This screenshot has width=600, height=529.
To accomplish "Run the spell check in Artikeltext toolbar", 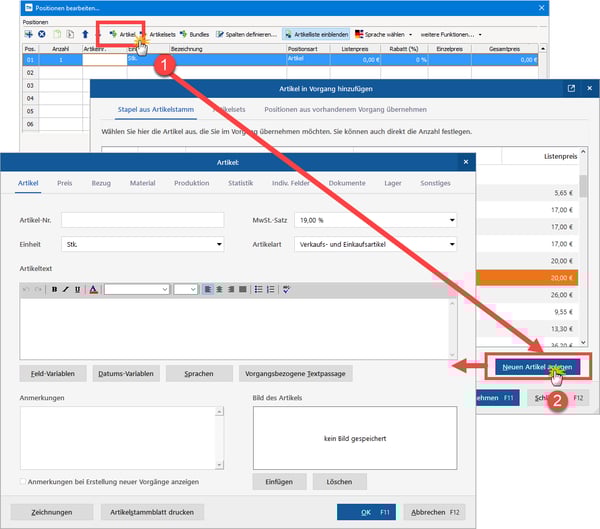I will click(x=286, y=289).
